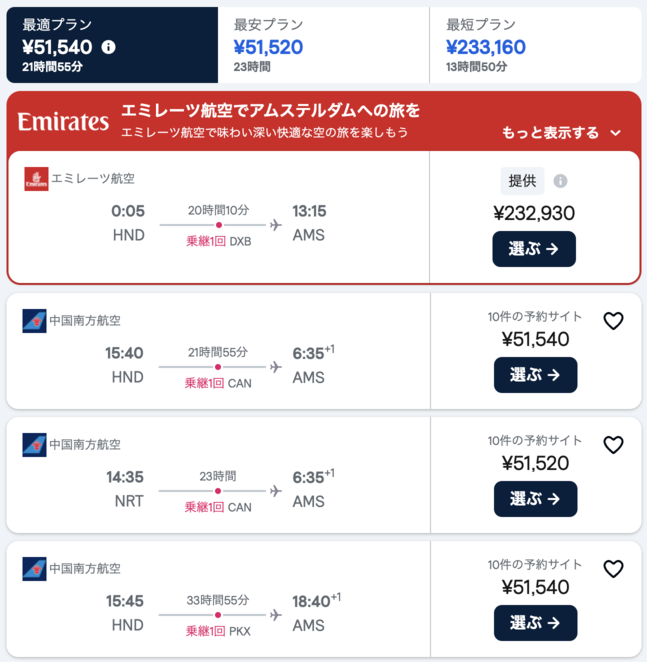The height and width of the screenshot is (662, 647).
Task: Choose the 21時間55分 flight via CAN
Action: [535, 375]
